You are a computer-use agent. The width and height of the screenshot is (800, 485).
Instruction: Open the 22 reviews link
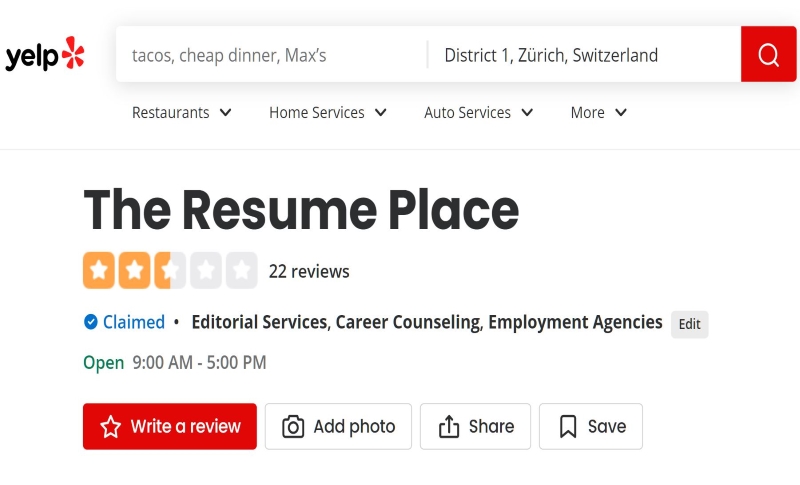pyautogui.click(x=309, y=271)
